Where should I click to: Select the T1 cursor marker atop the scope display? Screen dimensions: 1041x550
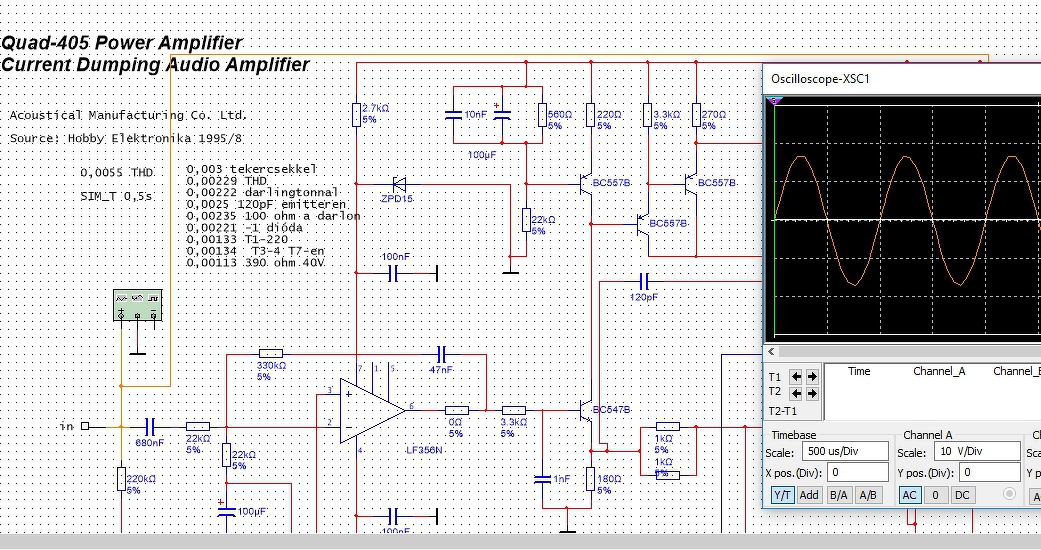pos(774,101)
